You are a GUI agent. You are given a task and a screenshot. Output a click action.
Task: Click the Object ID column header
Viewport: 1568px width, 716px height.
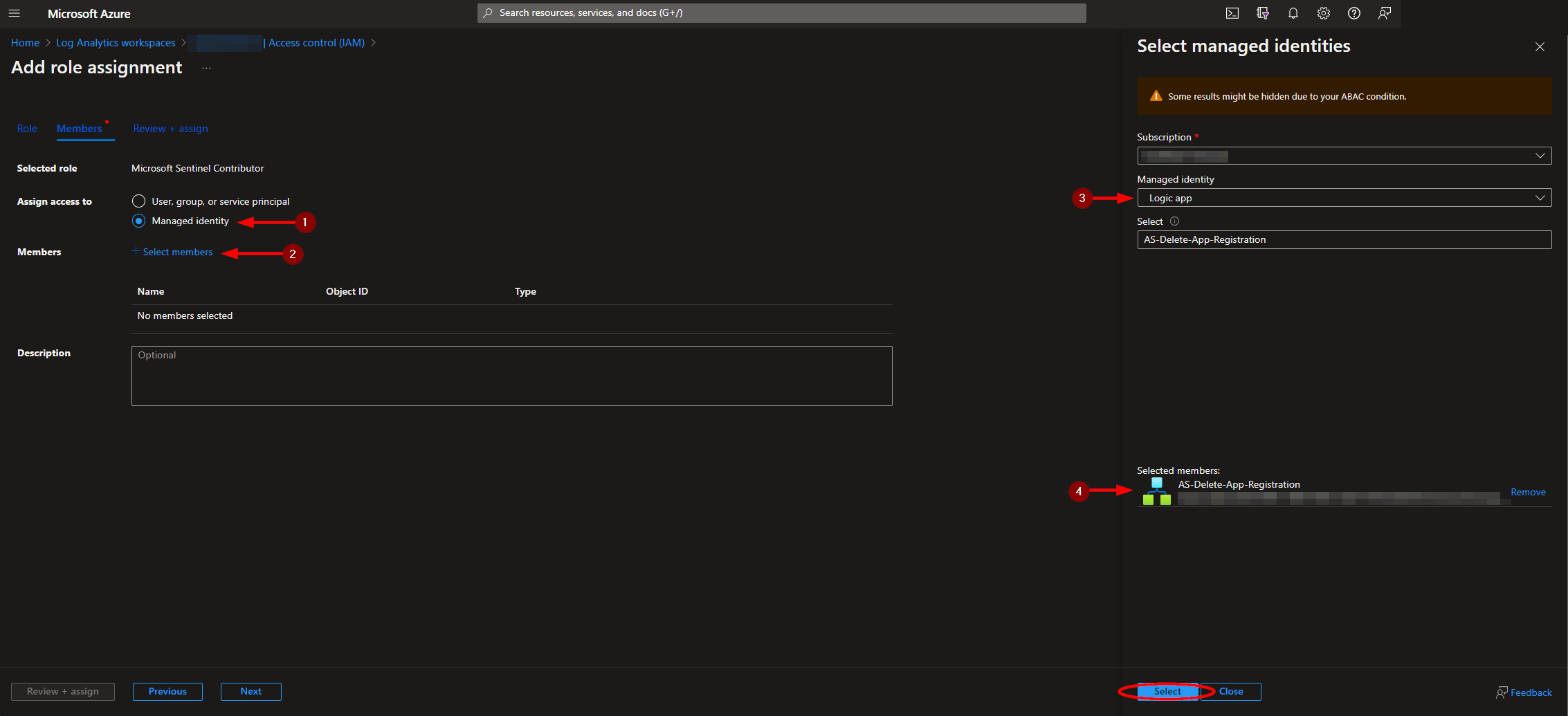click(x=347, y=291)
